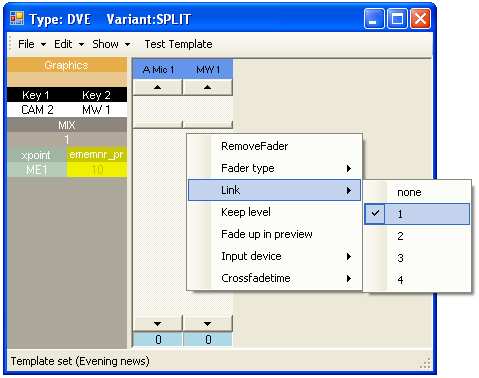Toggle Keep level option
This screenshot has height=378, width=479.
274,212
